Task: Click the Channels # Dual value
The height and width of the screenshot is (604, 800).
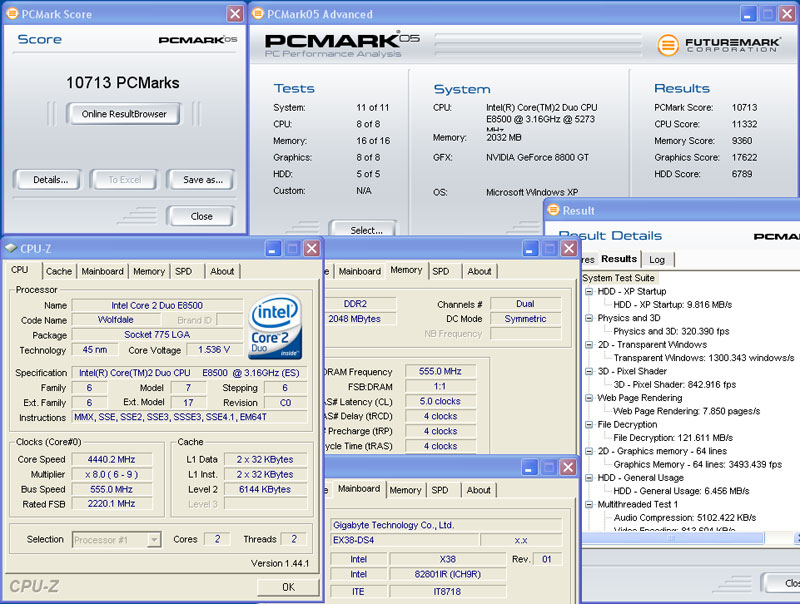Action: pyautogui.click(x=525, y=304)
